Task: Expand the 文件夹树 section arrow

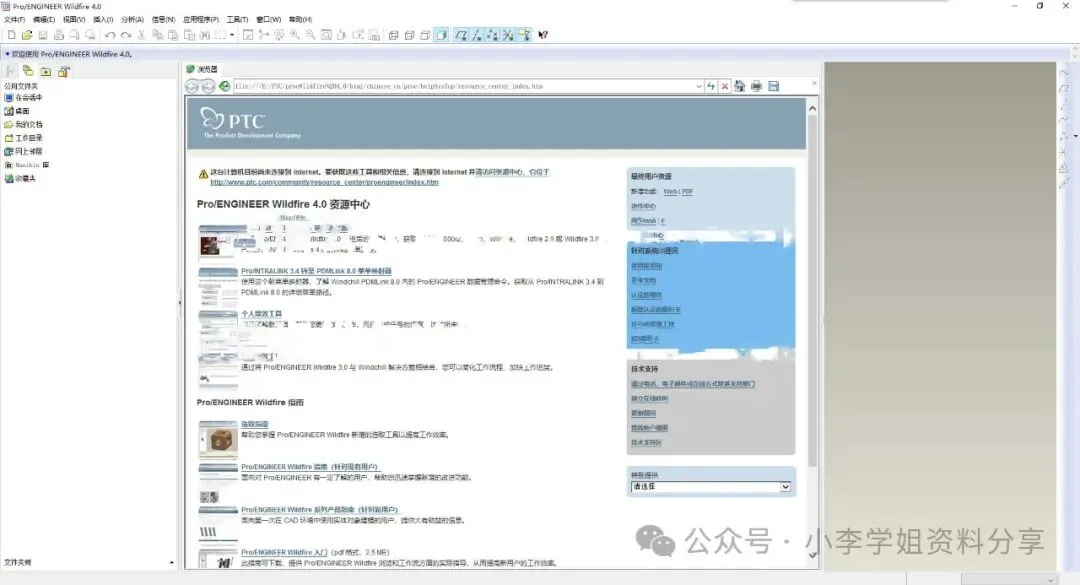Action: tap(172, 562)
